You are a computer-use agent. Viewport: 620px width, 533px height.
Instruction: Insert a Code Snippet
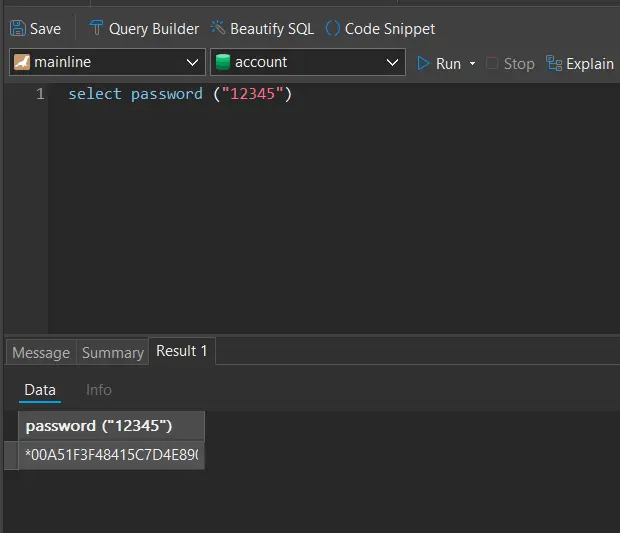(380, 29)
